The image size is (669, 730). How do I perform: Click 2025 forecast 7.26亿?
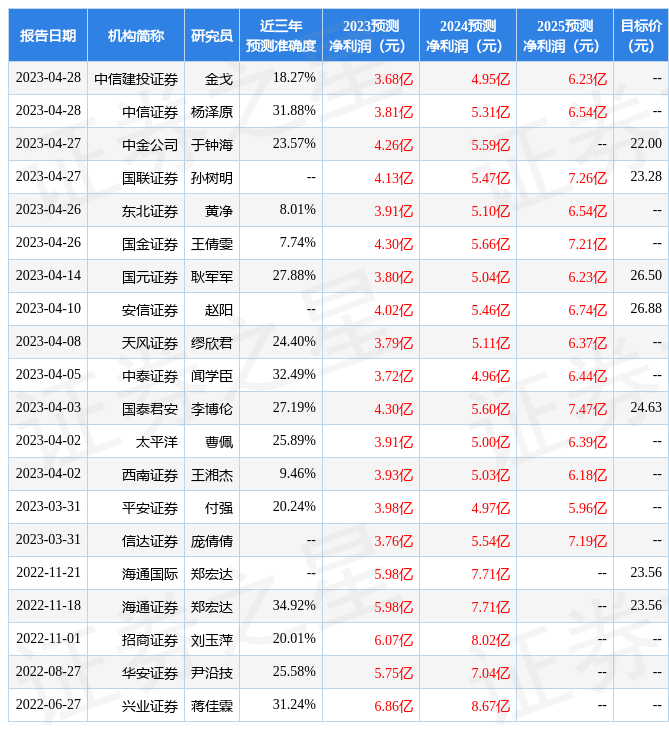[x=588, y=178]
